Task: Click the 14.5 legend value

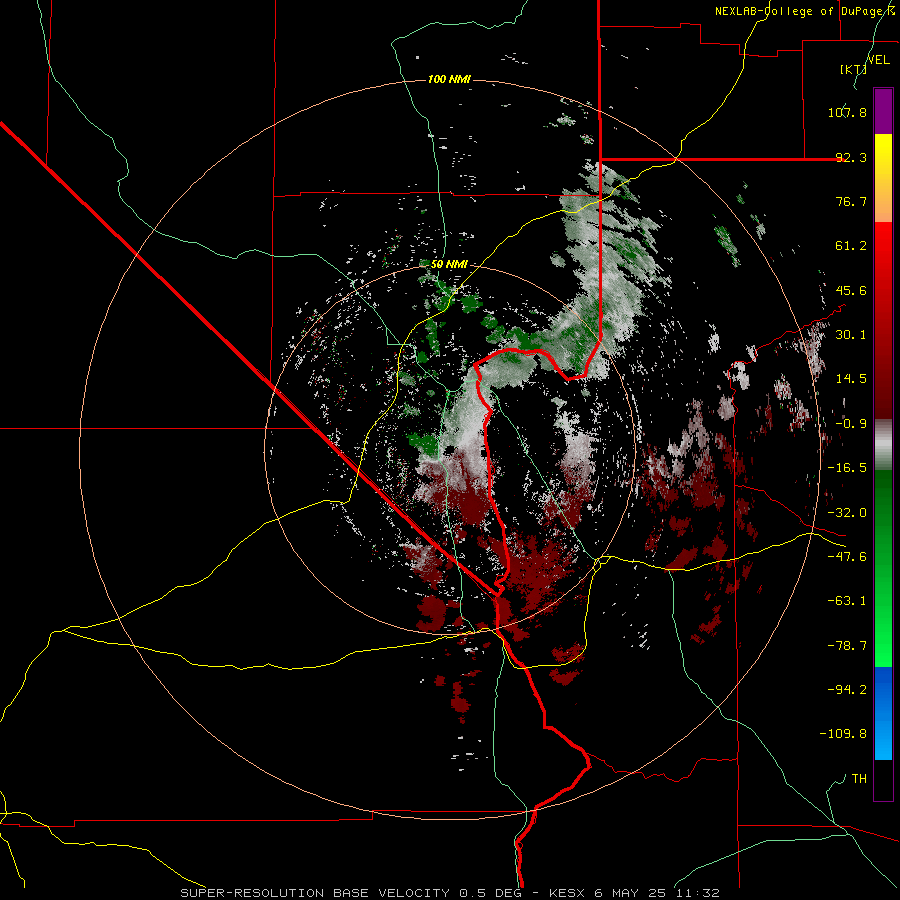Action: [851, 379]
